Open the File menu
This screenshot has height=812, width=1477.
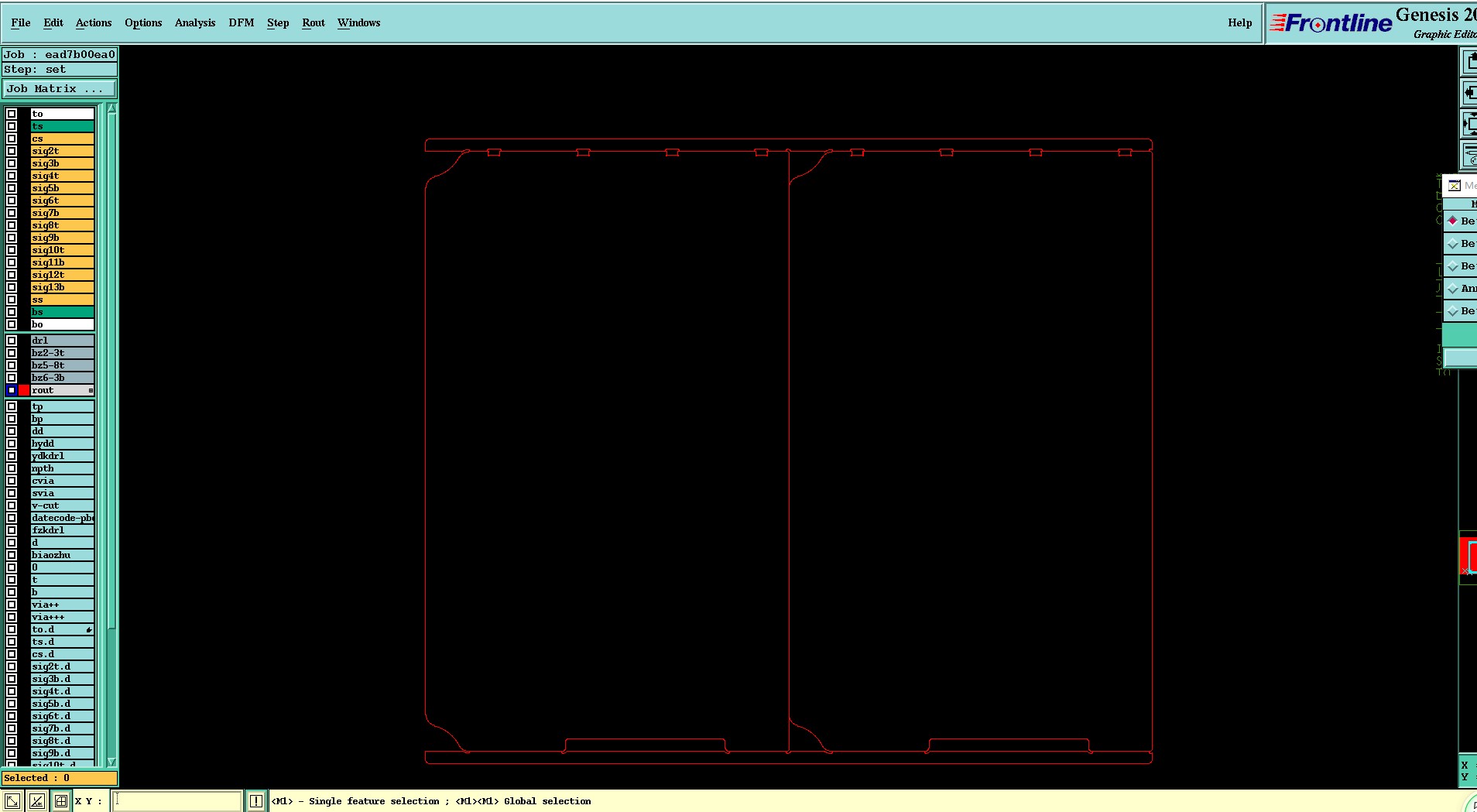(21, 22)
